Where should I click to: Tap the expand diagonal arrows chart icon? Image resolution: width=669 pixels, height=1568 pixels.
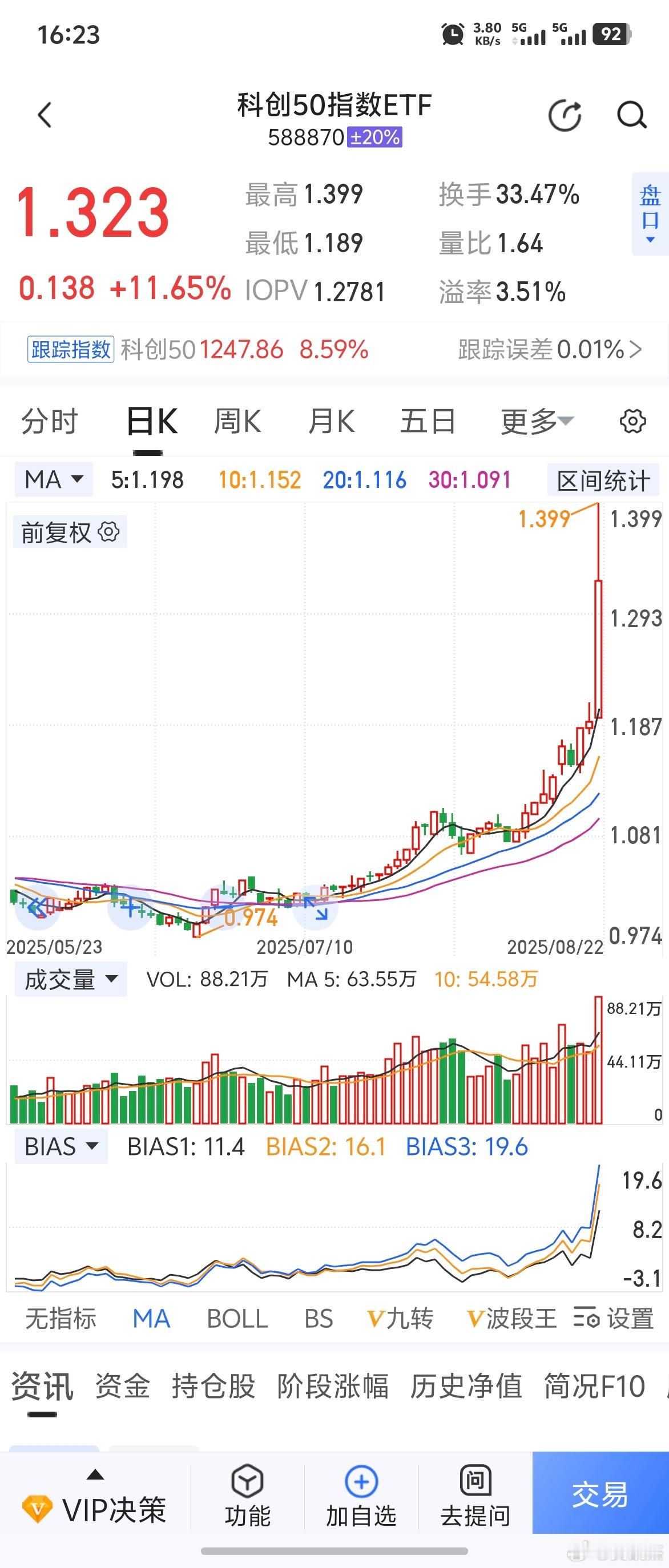[316, 908]
